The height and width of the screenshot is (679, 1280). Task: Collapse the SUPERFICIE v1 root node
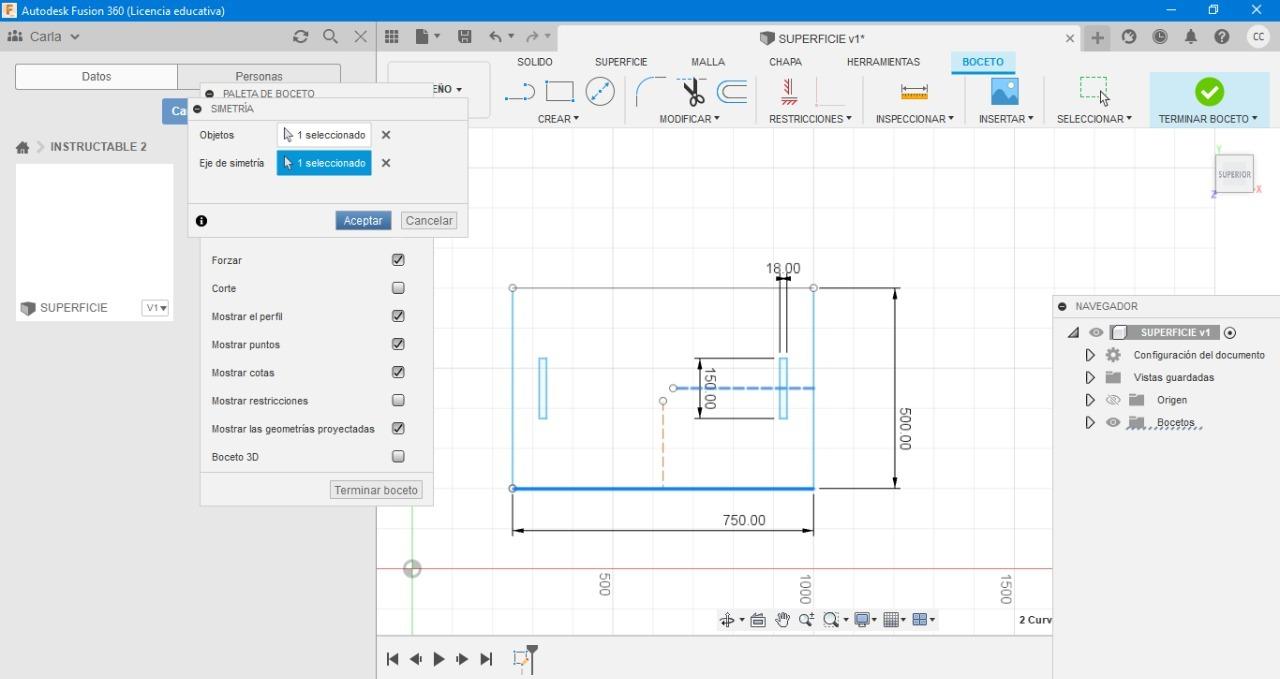click(1073, 333)
